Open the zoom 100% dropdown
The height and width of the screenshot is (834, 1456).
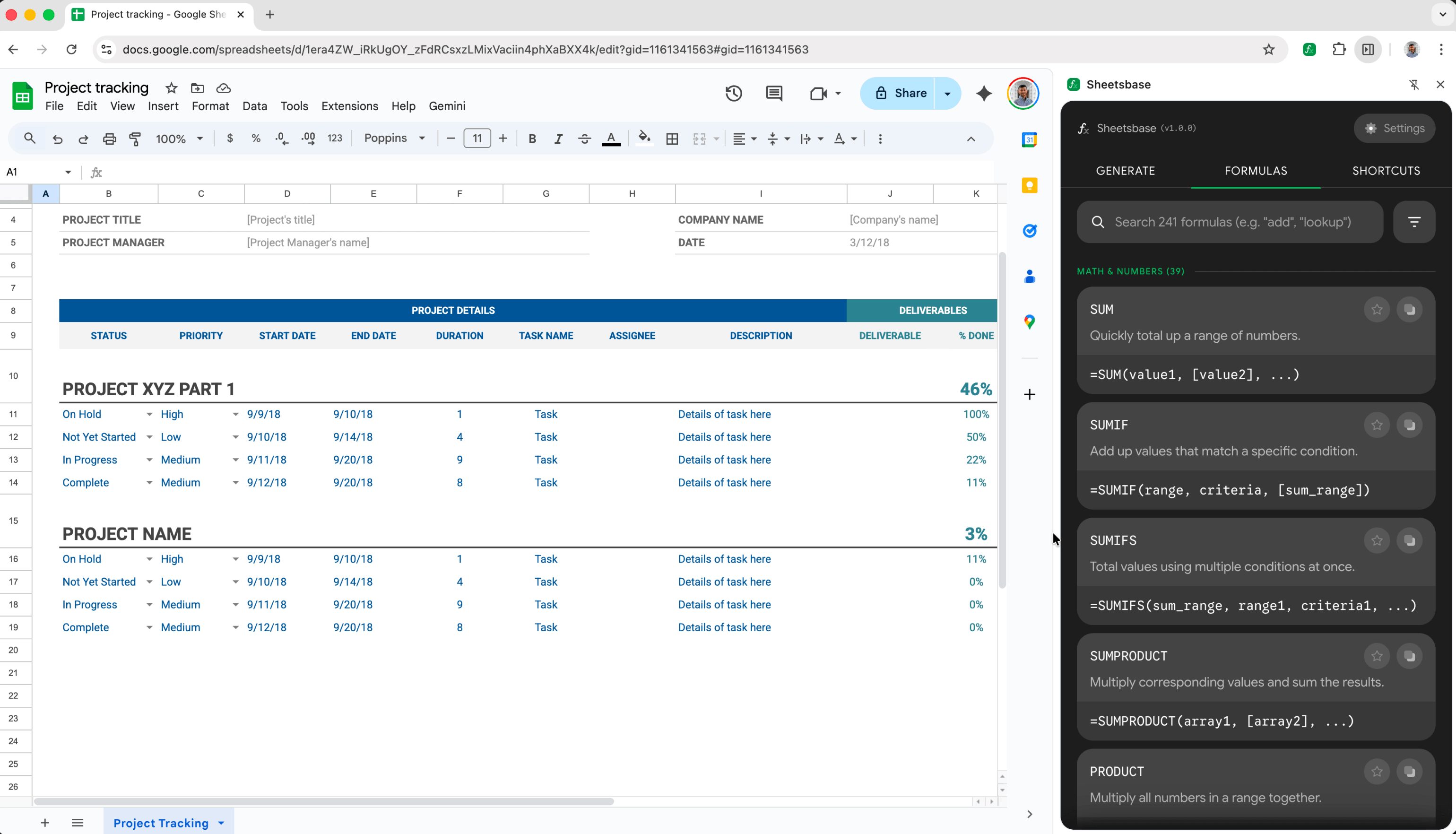coord(179,139)
